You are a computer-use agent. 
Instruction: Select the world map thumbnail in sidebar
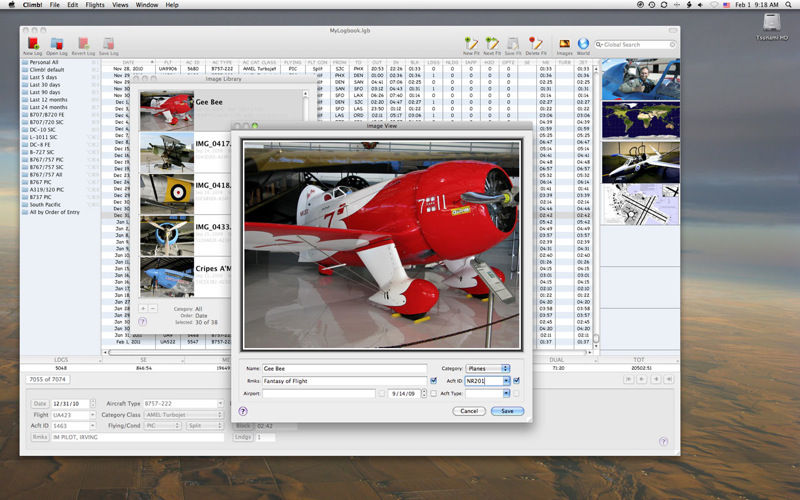pyautogui.click(x=641, y=120)
